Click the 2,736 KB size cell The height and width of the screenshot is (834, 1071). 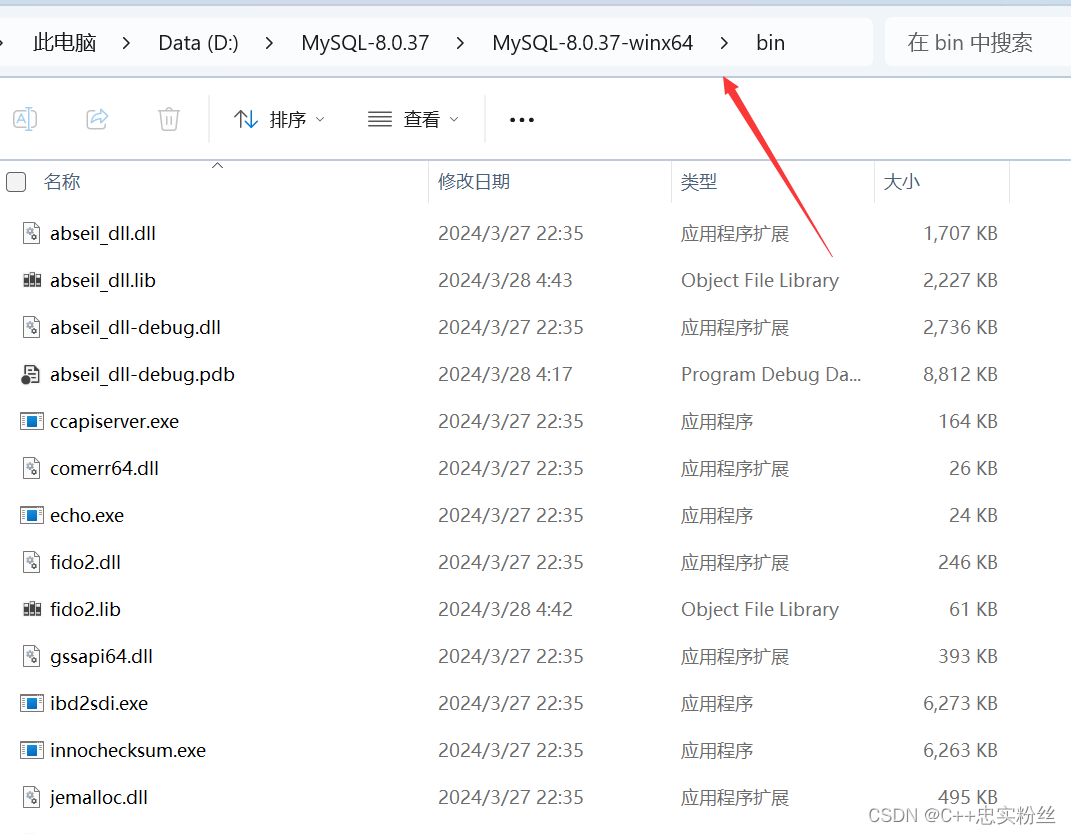click(960, 328)
